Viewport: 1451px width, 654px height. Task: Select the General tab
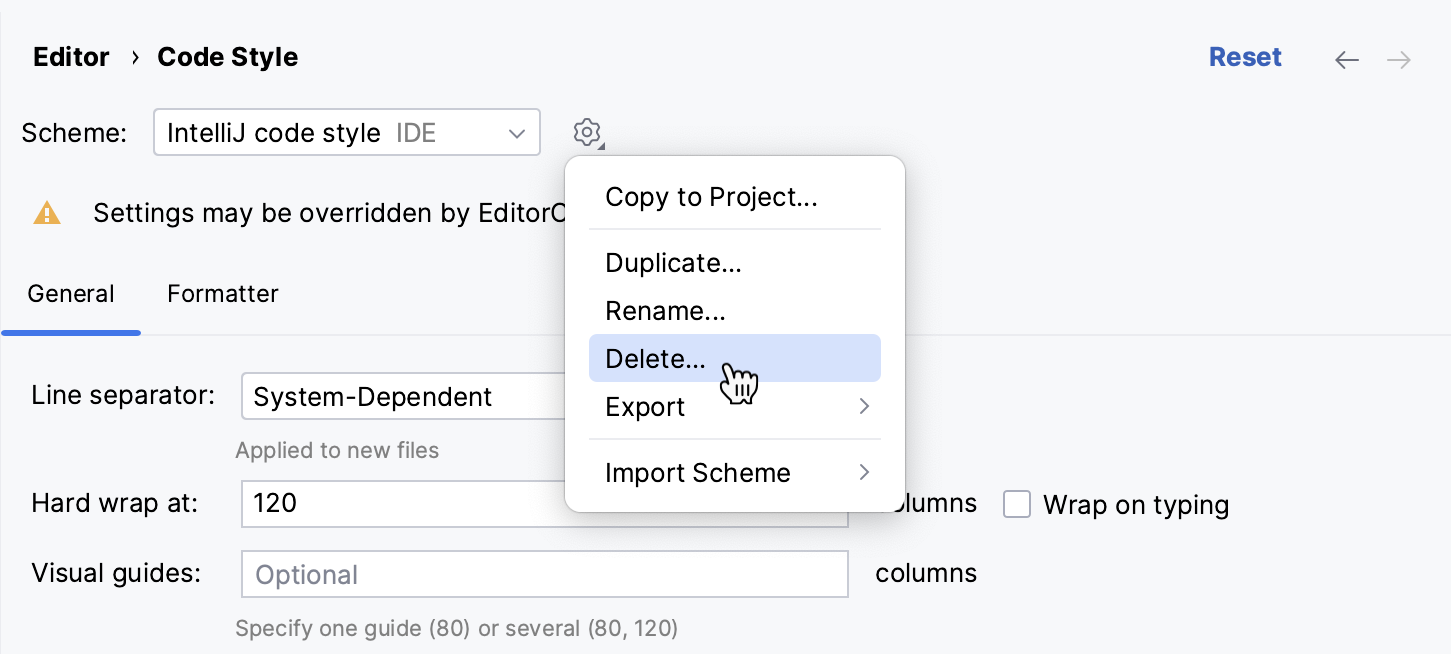point(70,293)
